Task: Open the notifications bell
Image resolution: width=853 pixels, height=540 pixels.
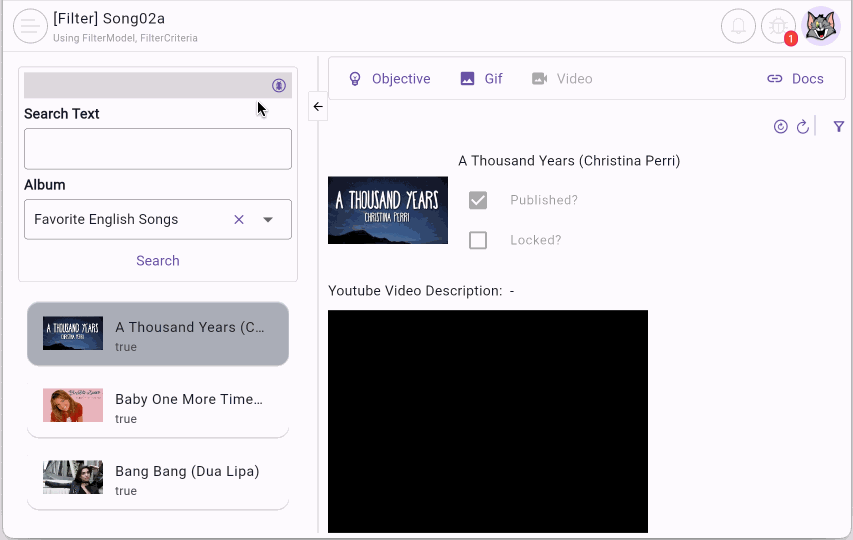Action: [738, 27]
